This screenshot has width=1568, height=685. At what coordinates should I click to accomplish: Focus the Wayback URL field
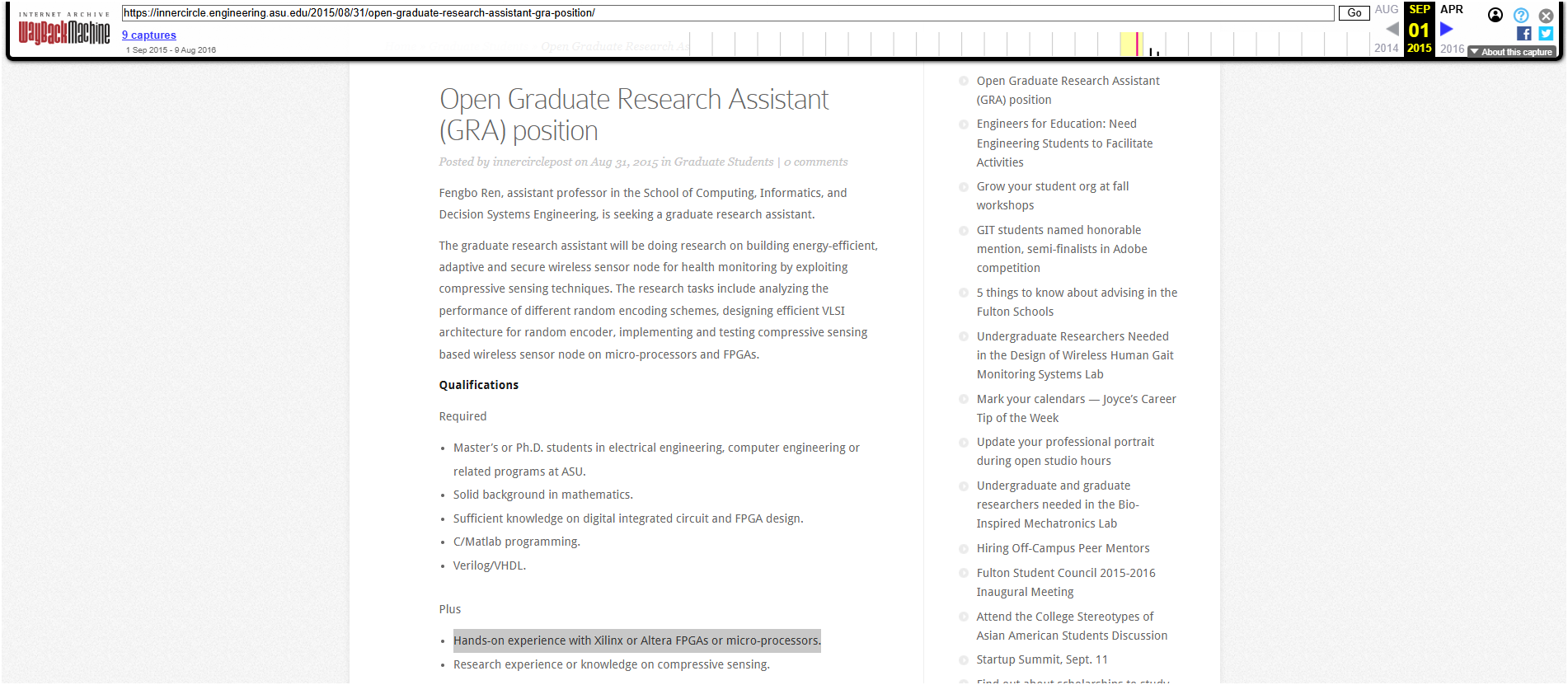tap(728, 13)
